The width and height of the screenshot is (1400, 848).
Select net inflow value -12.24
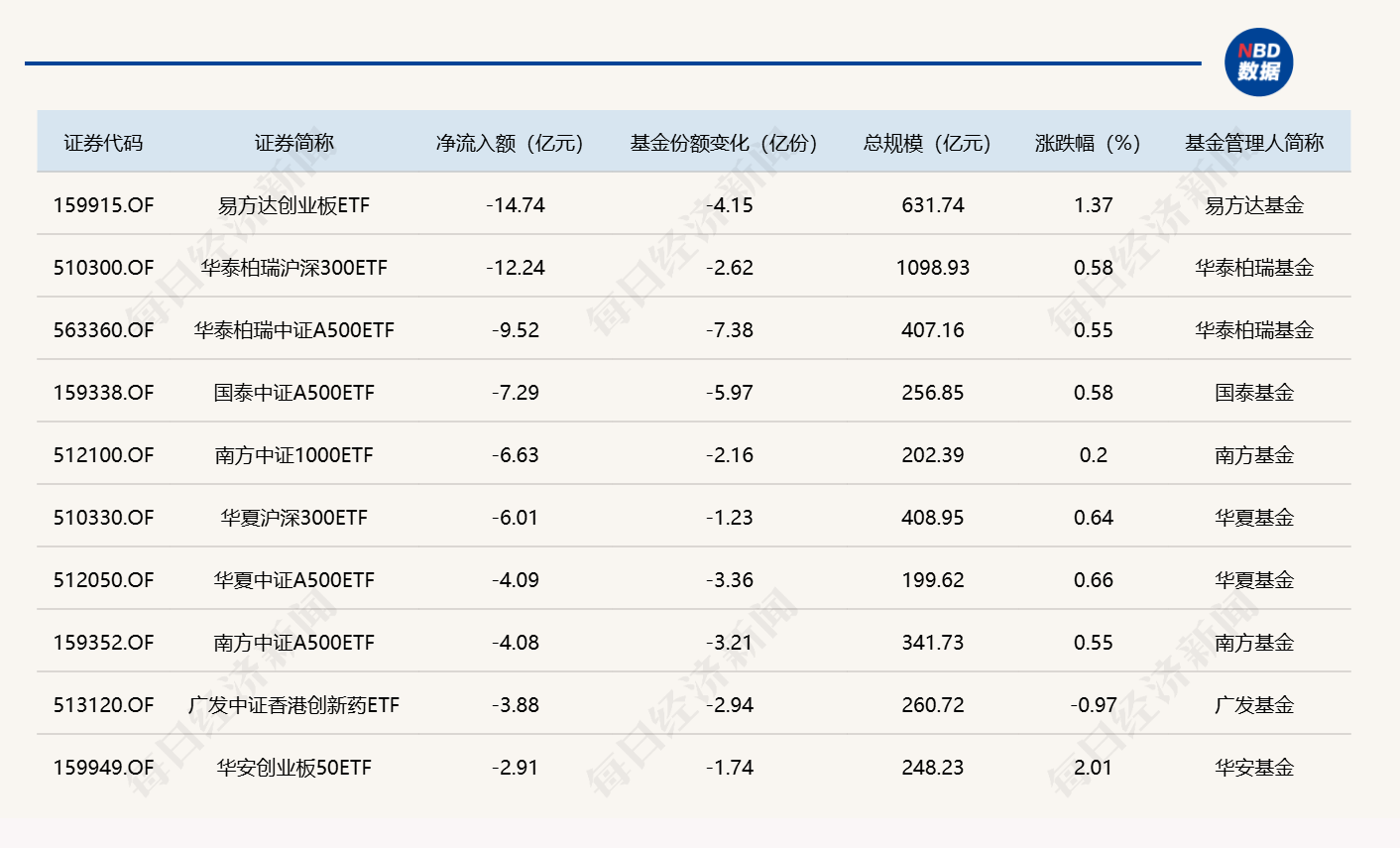tap(516, 268)
